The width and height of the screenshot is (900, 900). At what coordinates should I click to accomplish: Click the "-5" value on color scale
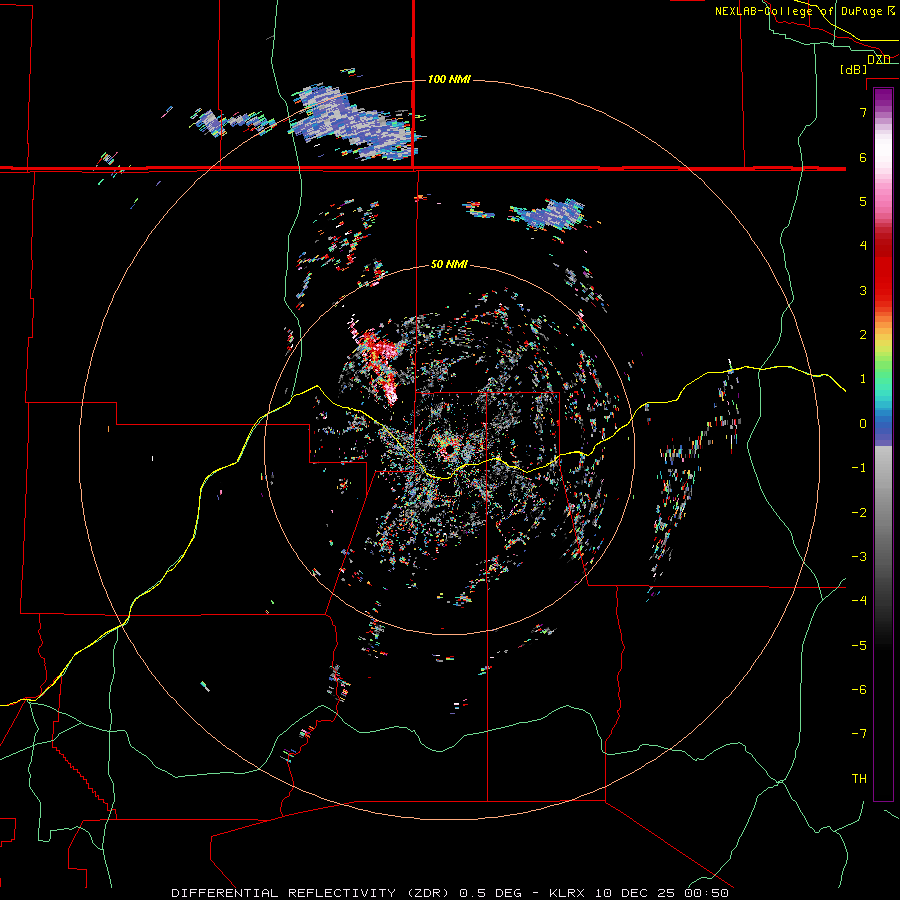click(x=859, y=646)
